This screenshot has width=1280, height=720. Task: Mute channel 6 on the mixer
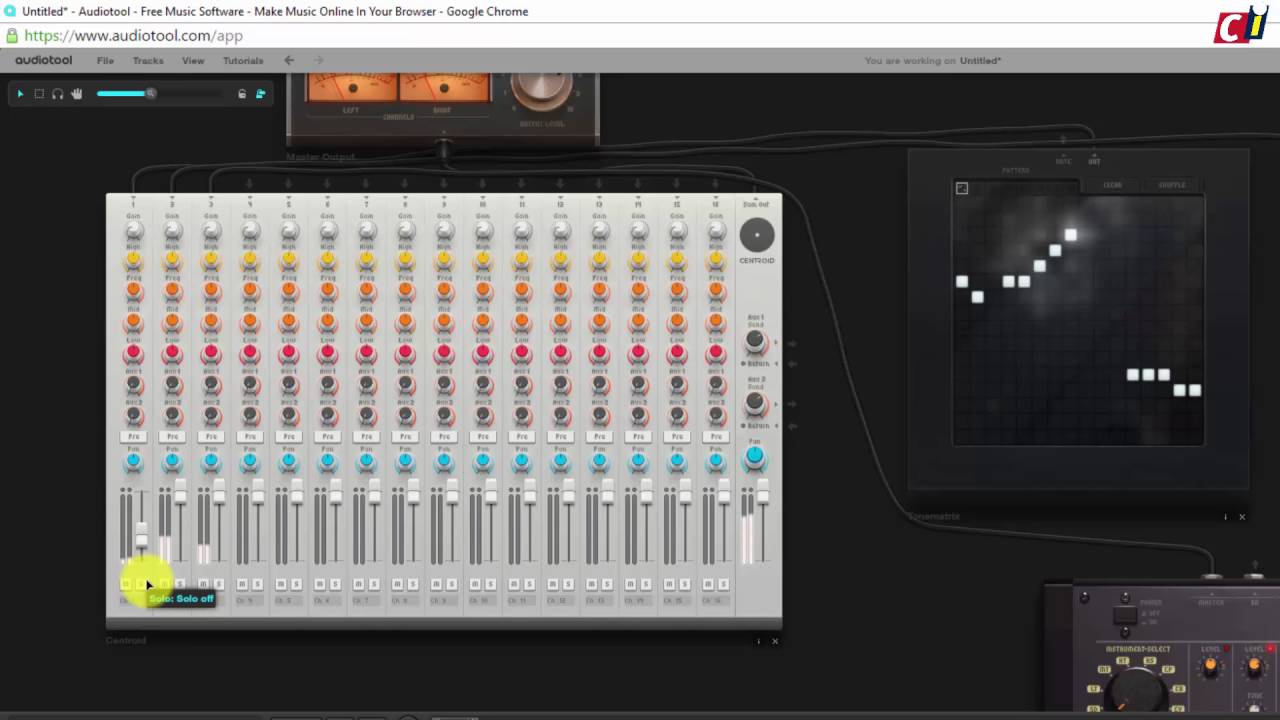tap(319, 584)
